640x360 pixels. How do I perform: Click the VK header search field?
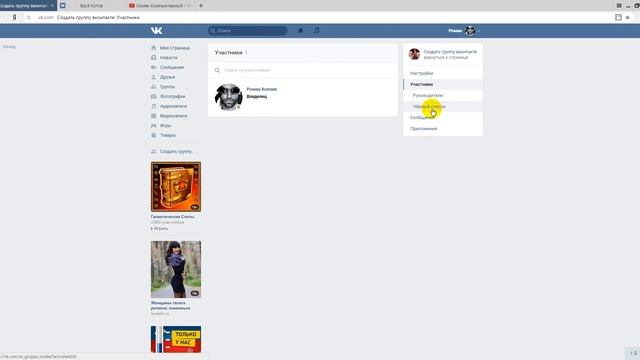click(x=247, y=31)
